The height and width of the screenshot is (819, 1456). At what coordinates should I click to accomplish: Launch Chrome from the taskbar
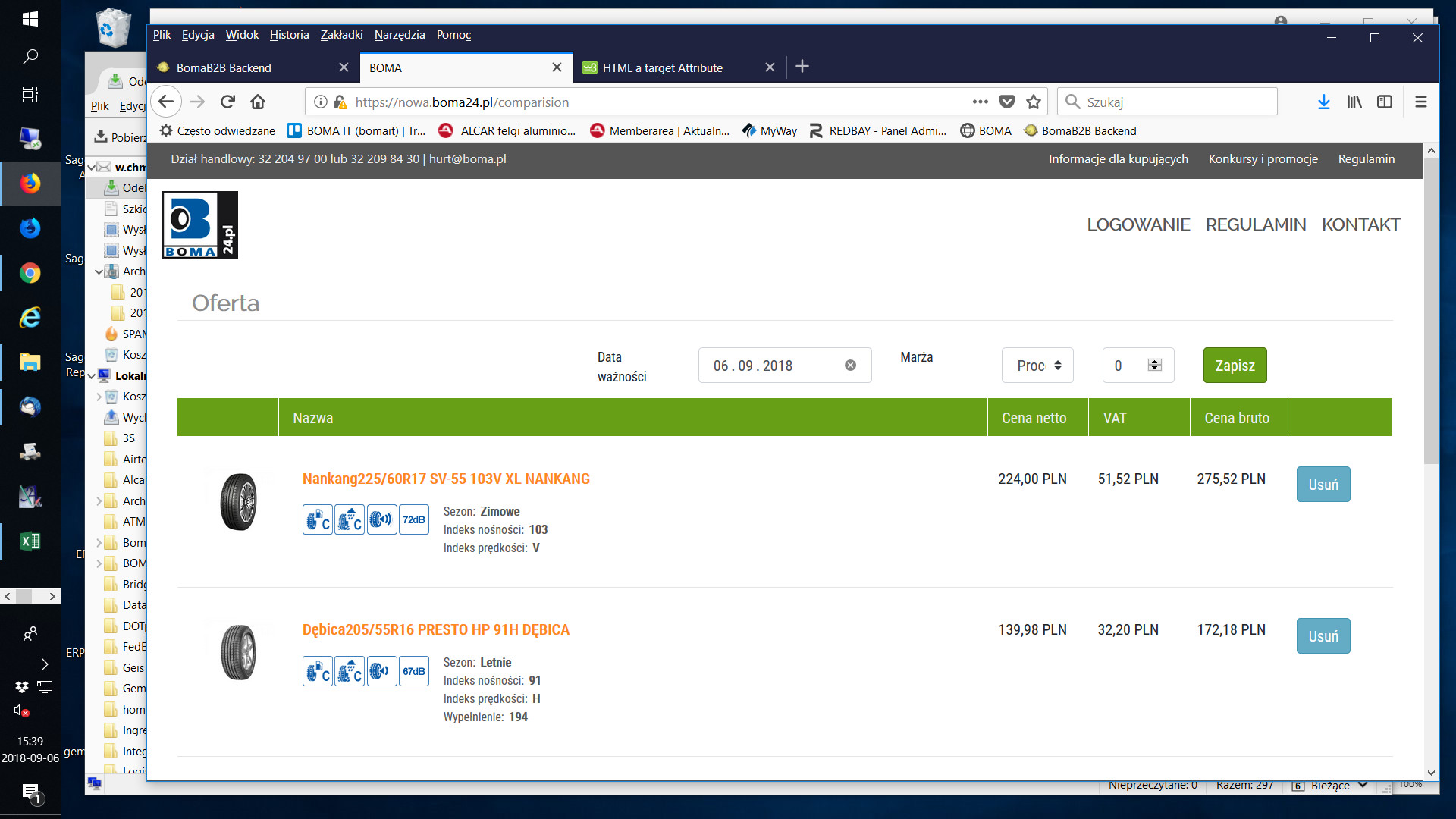pos(30,273)
